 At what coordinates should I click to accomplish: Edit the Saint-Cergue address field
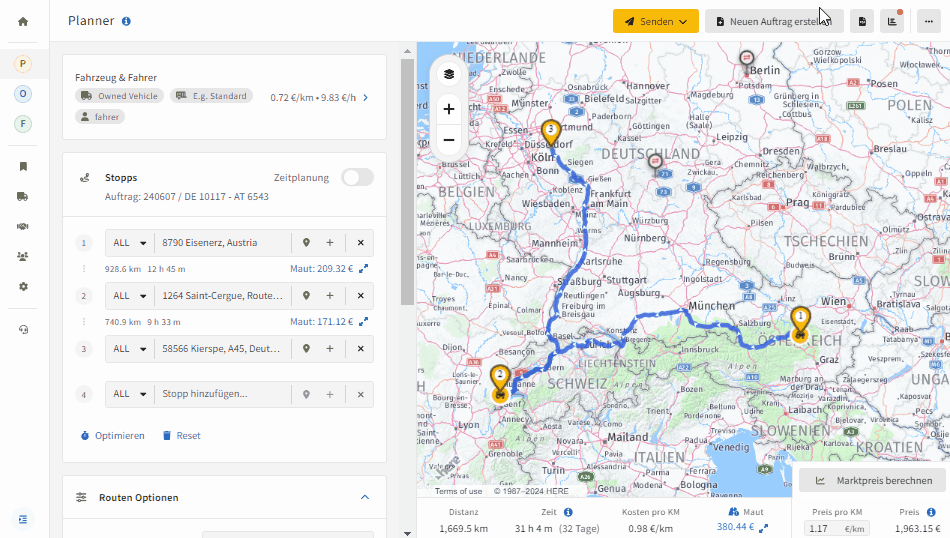pyautogui.click(x=222, y=296)
